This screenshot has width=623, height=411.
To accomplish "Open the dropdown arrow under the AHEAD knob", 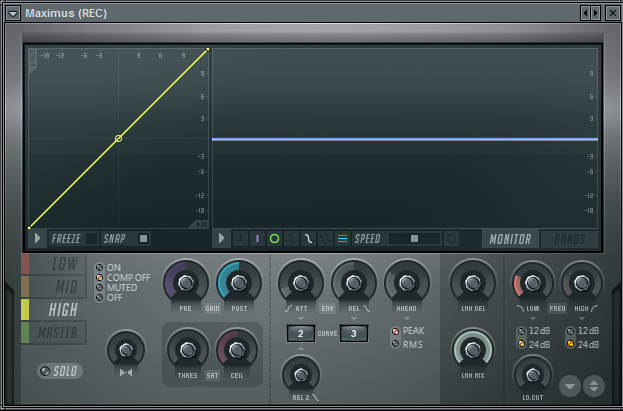I will click(407, 318).
